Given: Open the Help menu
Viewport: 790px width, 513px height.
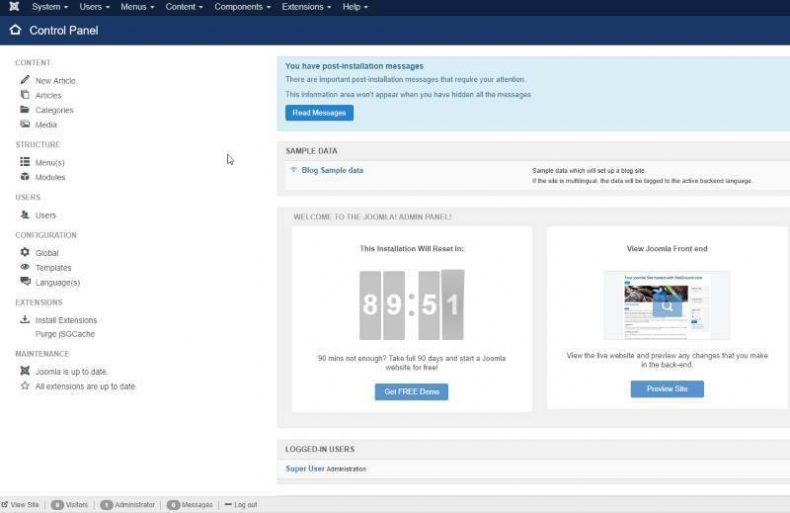Looking at the screenshot, I should (x=355, y=7).
